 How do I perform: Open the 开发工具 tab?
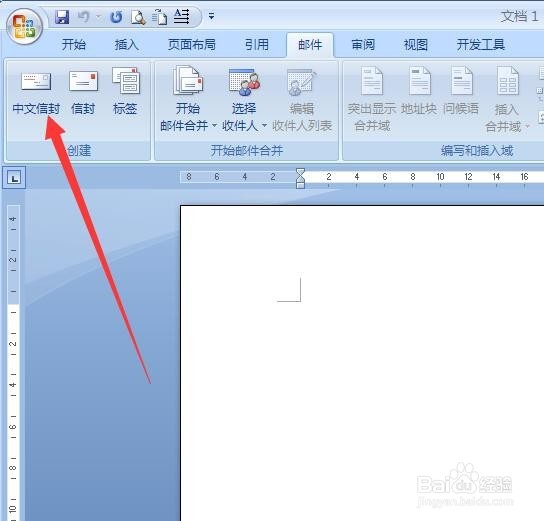tap(481, 45)
